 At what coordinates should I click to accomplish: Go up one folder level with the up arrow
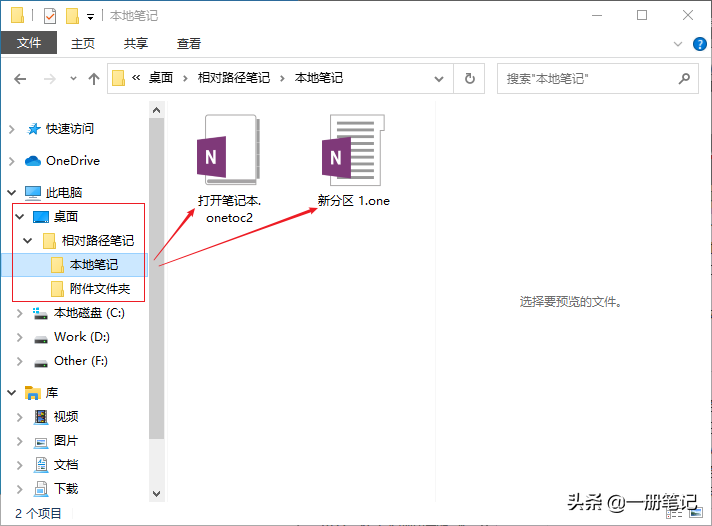(x=94, y=79)
